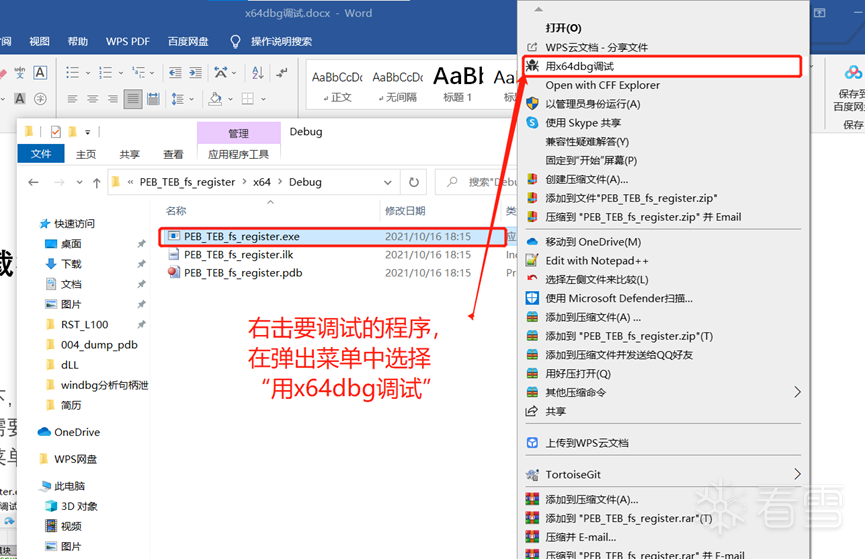Open the 文件 menu in Explorer
The image size is (865, 559).
coord(41,153)
